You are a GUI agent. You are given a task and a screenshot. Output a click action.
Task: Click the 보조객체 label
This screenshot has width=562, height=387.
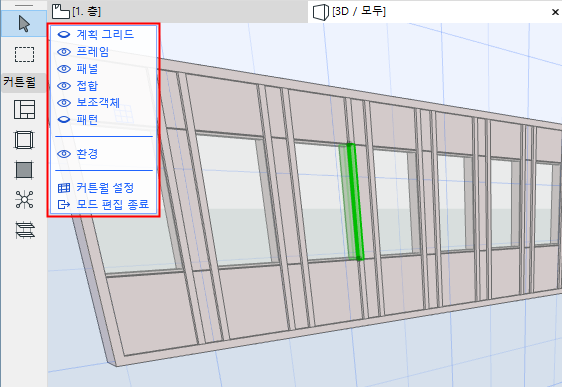98,102
